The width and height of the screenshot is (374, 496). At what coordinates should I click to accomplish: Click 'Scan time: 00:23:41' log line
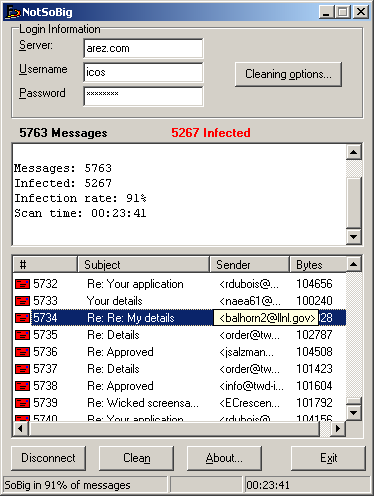point(80,213)
